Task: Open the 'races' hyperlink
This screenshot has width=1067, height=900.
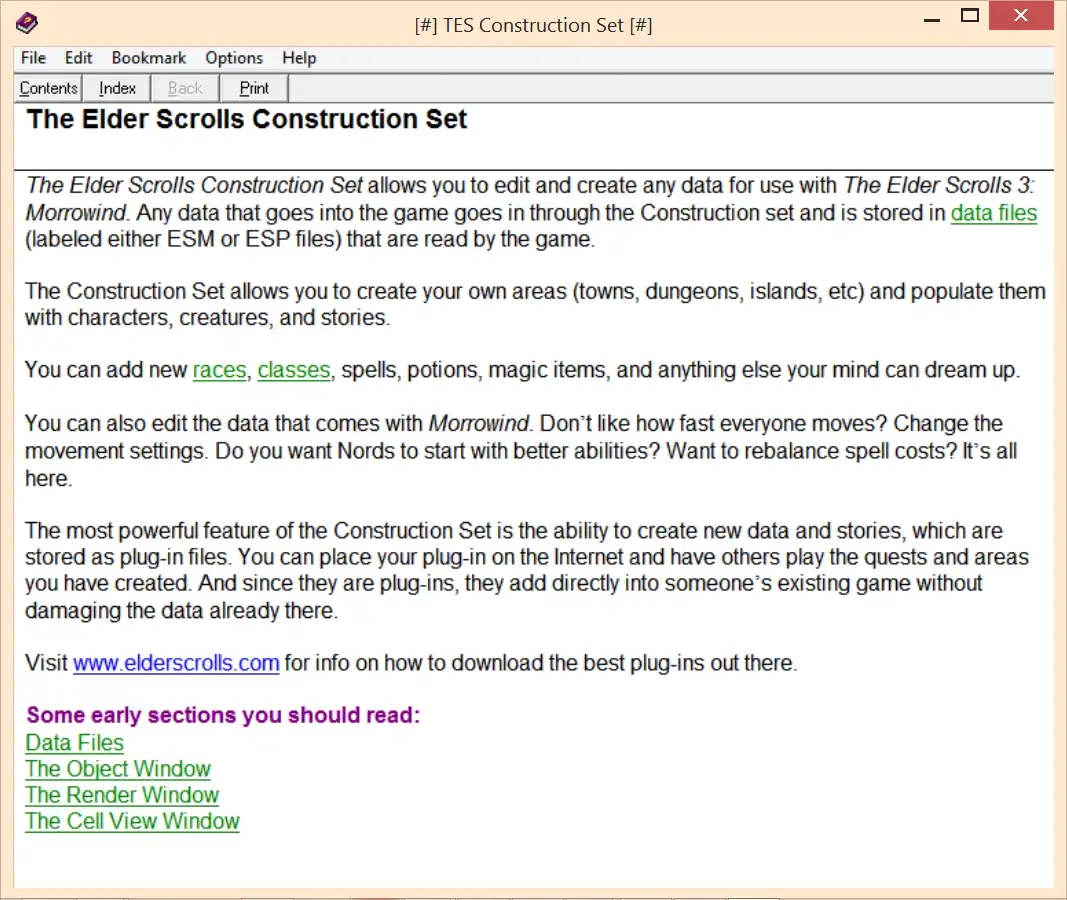Action: coord(219,370)
